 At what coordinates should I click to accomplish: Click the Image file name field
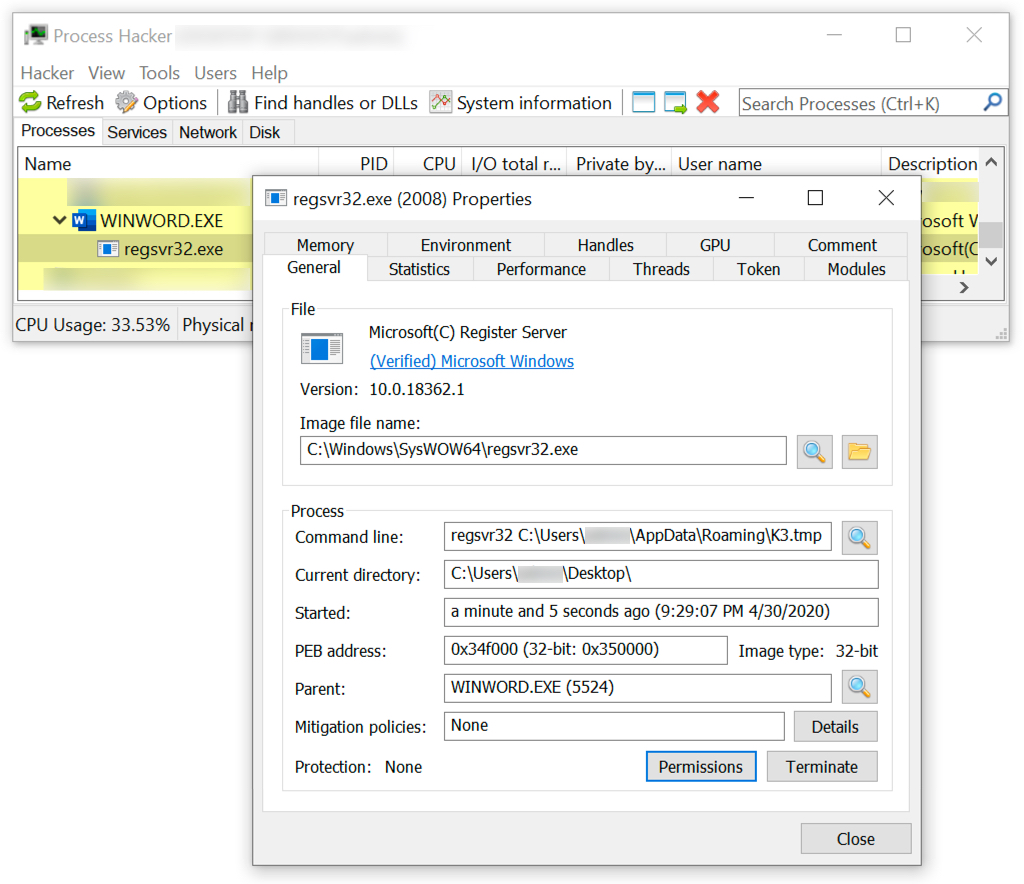coord(543,450)
